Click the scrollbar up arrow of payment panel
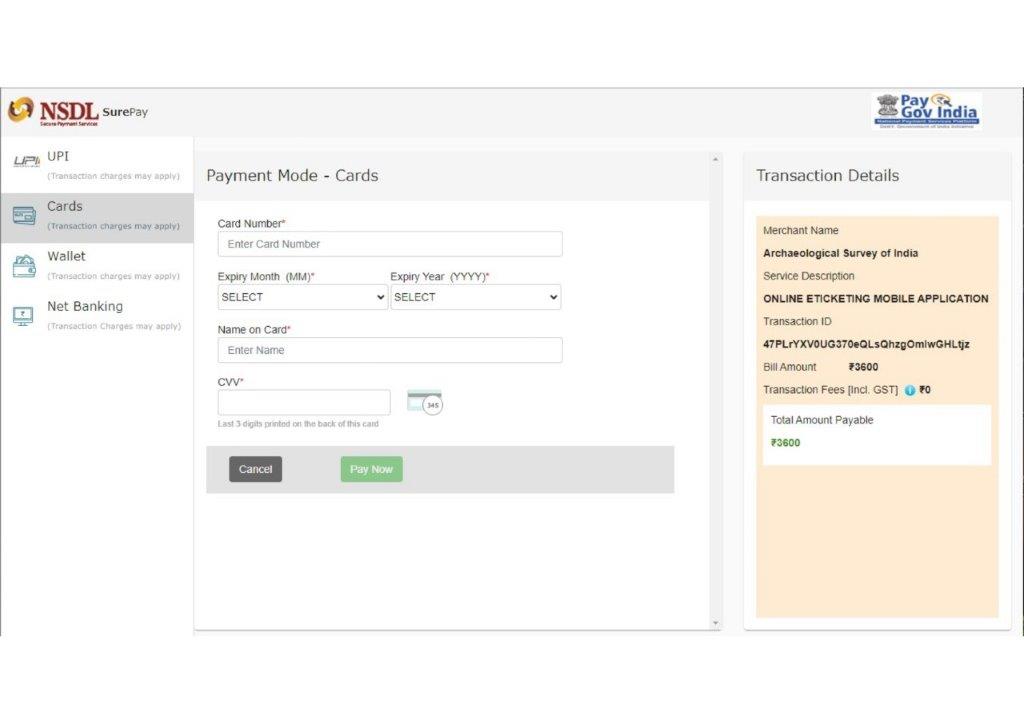Screen dimensions: 1024x724 pos(715,159)
